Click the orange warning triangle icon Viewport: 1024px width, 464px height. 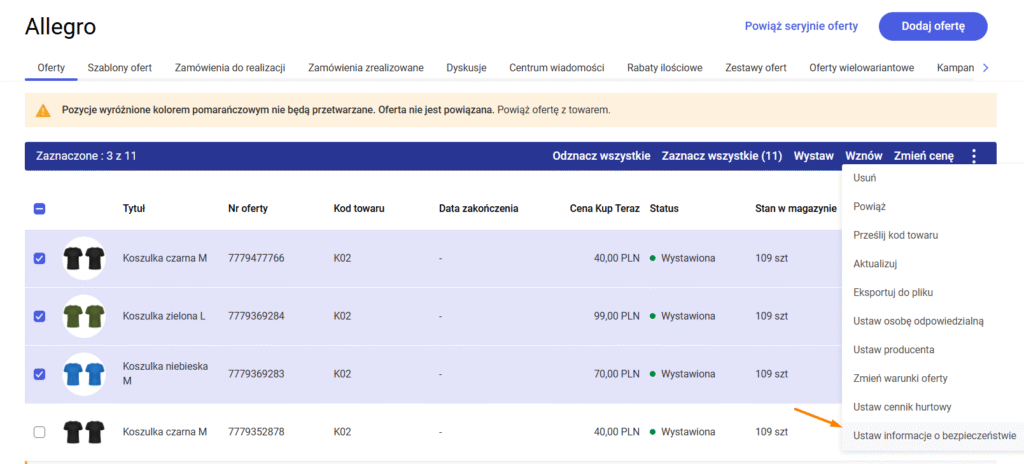coord(43,110)
